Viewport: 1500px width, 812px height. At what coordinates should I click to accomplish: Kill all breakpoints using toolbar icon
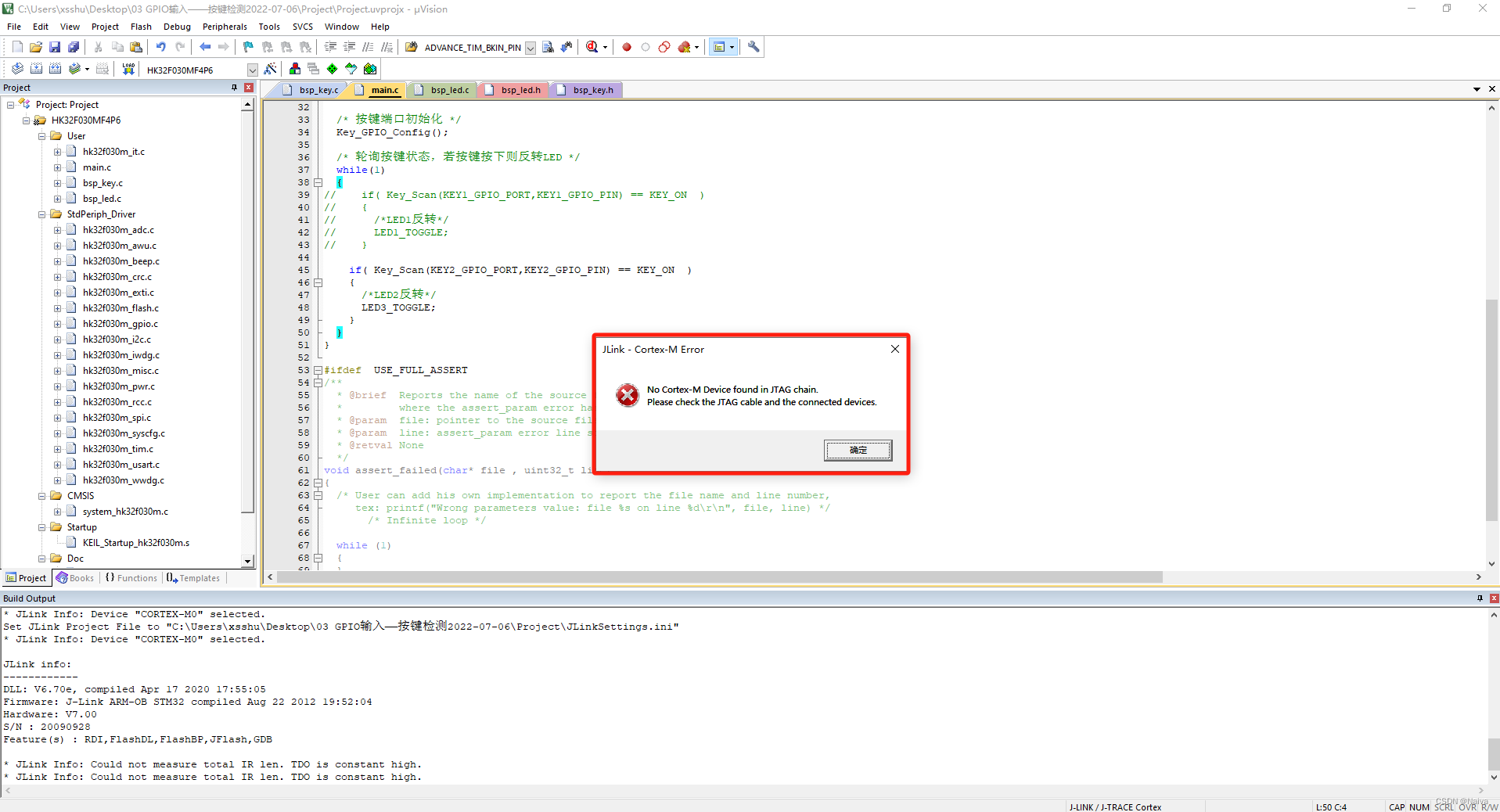[684, 47]
